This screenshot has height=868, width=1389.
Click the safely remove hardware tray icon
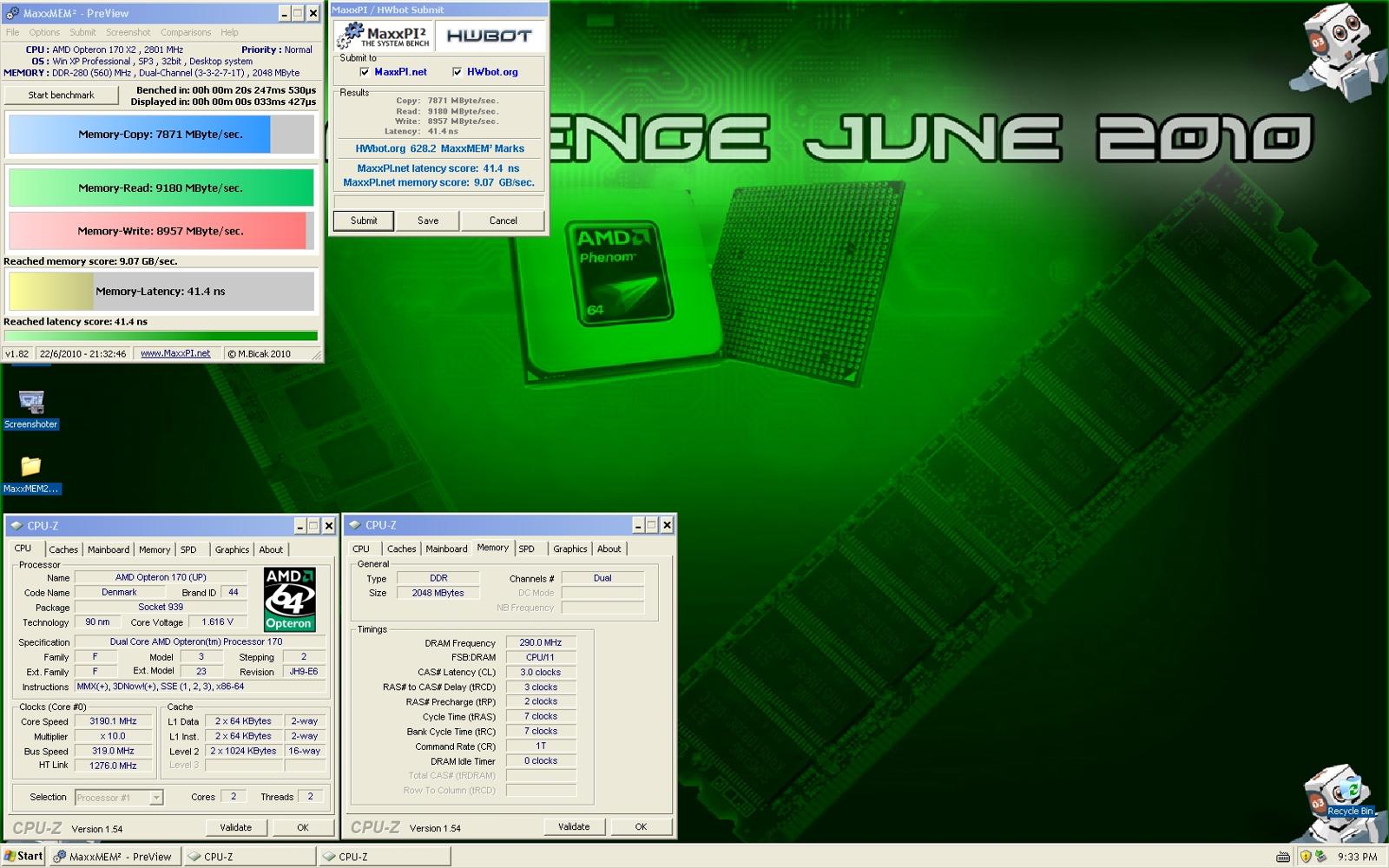1321,856
